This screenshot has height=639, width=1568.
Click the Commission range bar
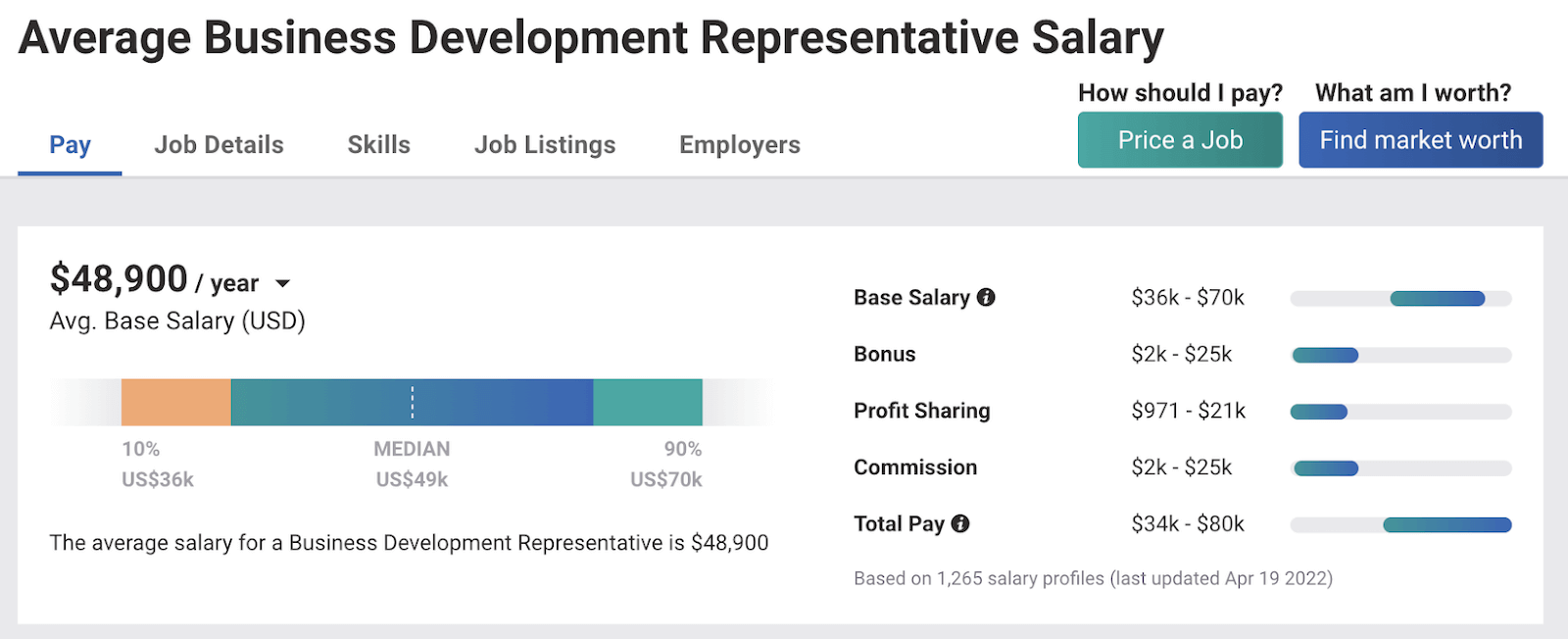[1400, 467]
